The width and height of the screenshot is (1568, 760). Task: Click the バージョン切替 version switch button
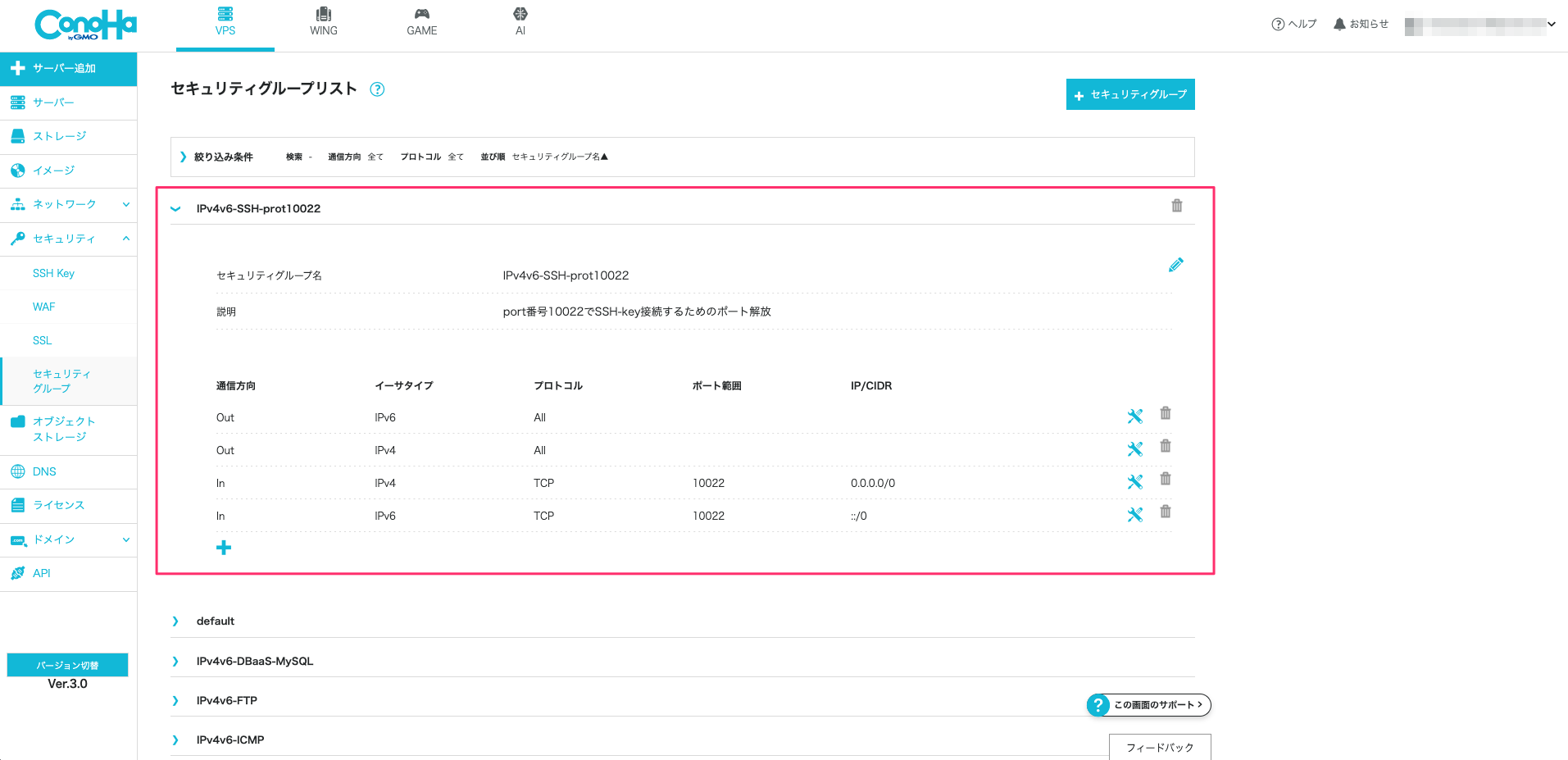pyautogui.click(x=67, y=664)
